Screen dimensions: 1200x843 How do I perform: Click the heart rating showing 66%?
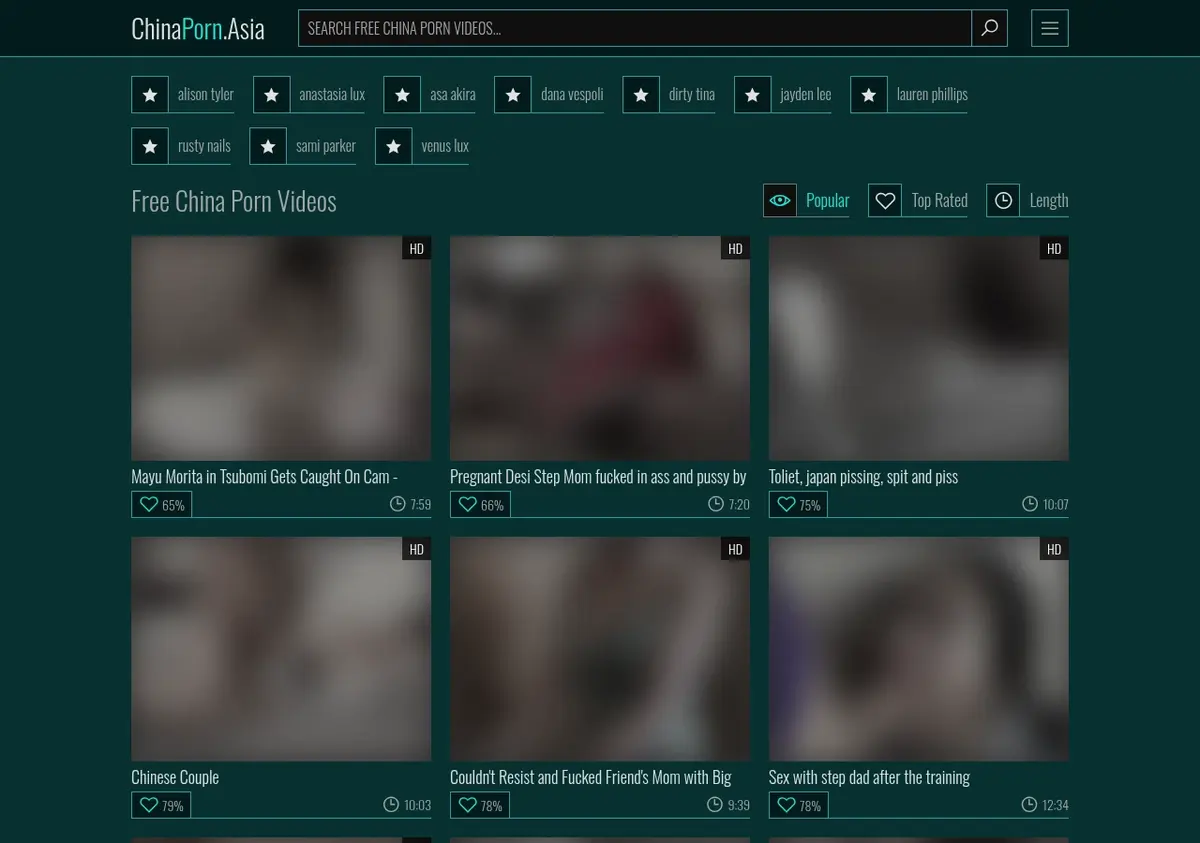(480, 504)
